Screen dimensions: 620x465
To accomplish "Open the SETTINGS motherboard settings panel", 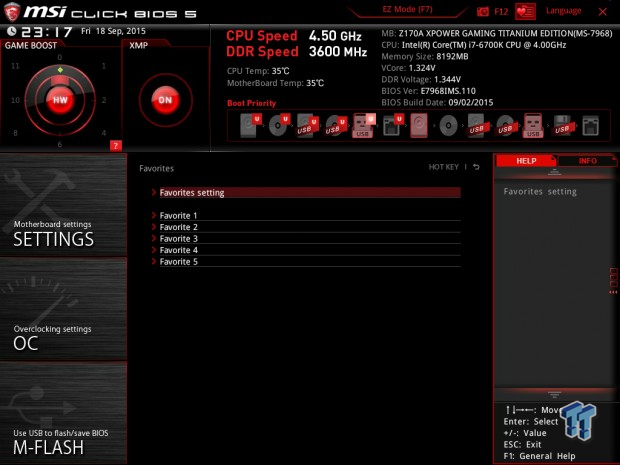I will [x=63, y=205].
